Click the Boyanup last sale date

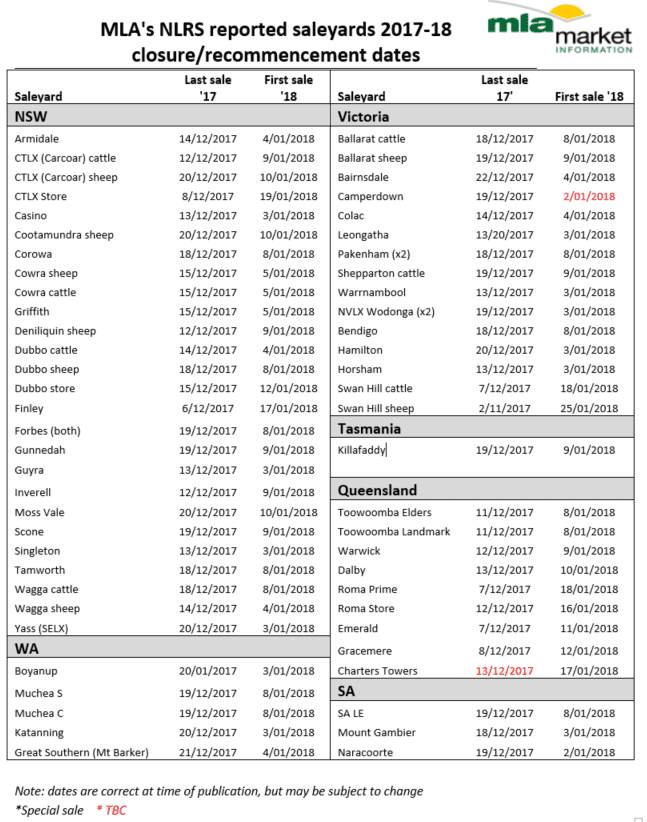(208, 670)
